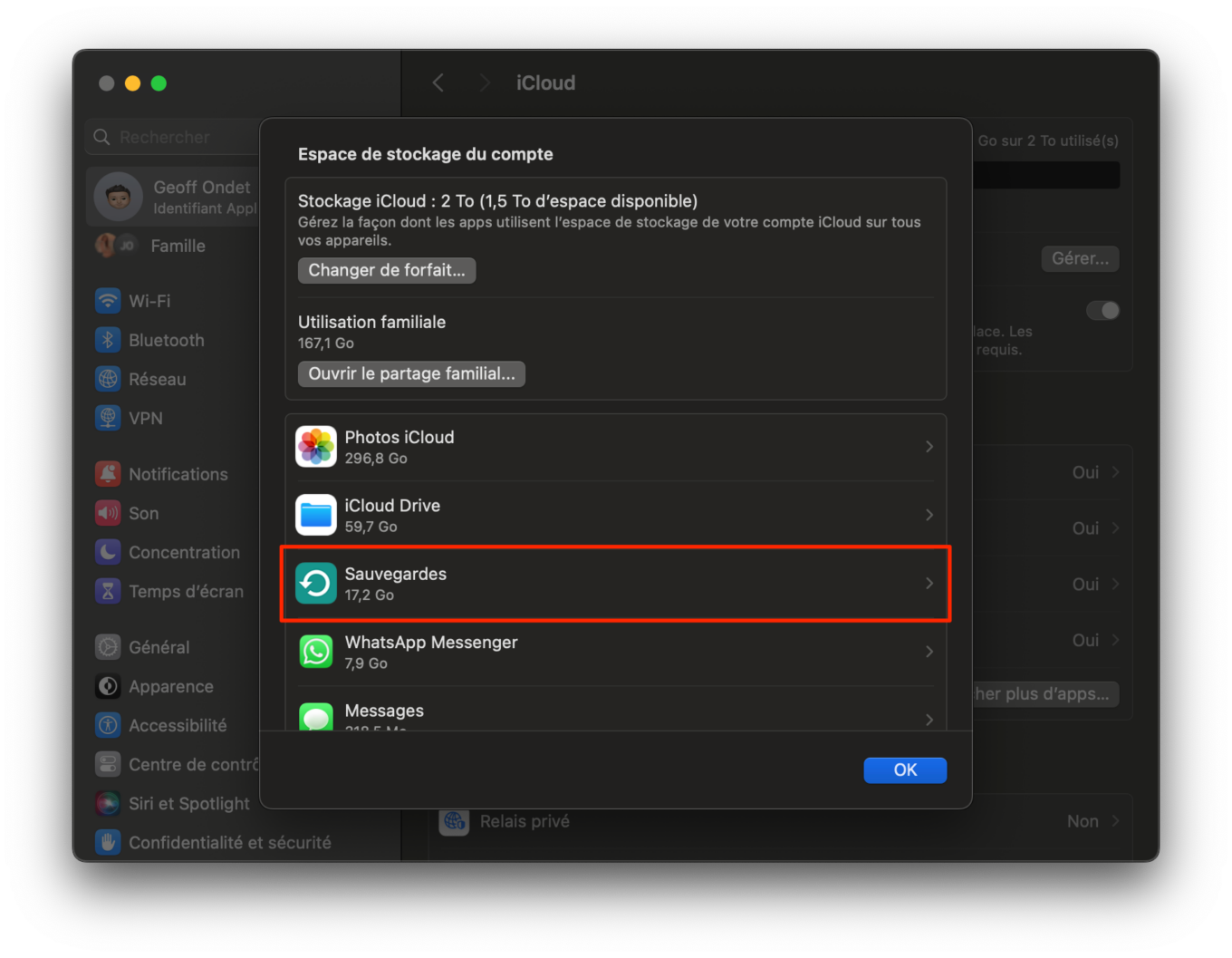Click the 17,2 Go Sauvegardes size
The height and width of the screenshot is (958, 1232).
click(x=370, y=595)
